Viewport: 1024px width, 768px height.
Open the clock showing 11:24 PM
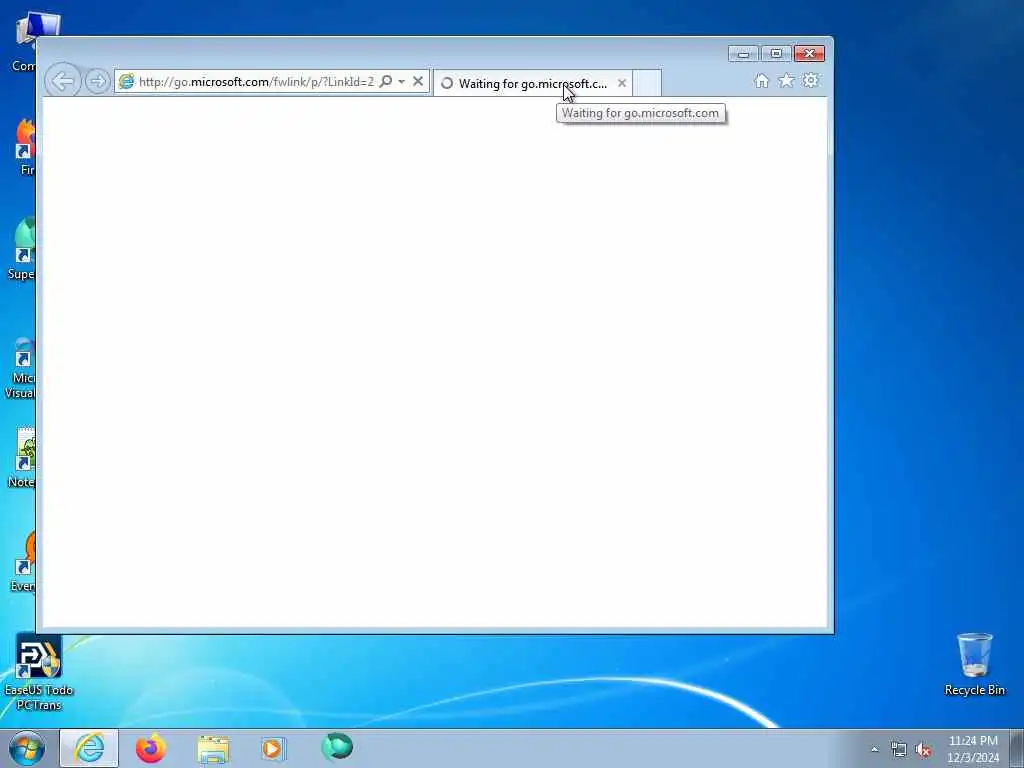(x=973, y=749)
